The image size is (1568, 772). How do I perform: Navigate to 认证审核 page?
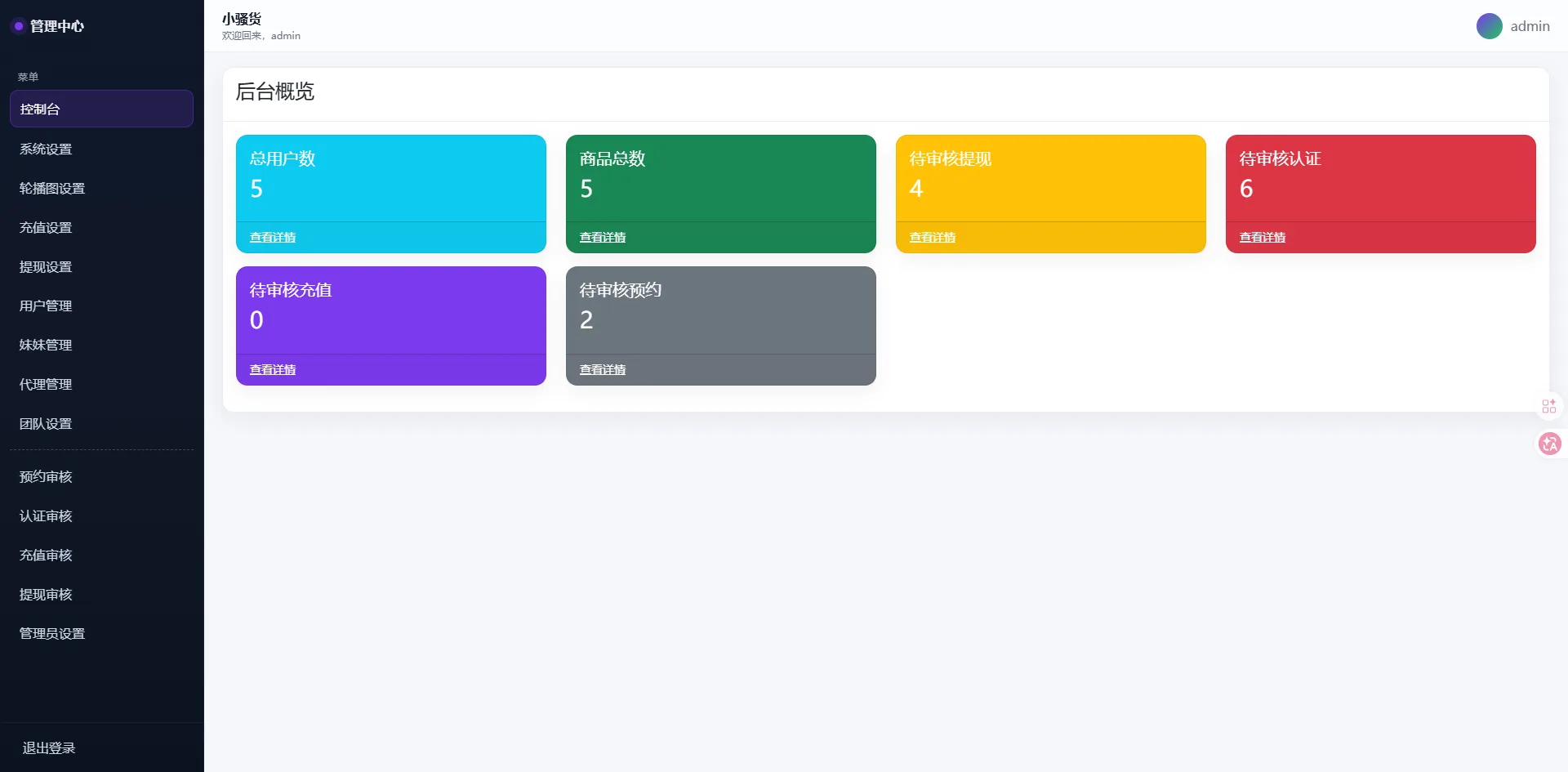46,515
